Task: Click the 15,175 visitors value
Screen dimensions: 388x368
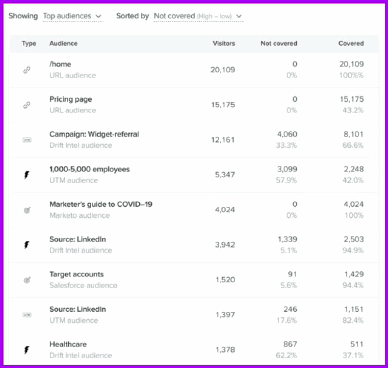Action: 223,105
